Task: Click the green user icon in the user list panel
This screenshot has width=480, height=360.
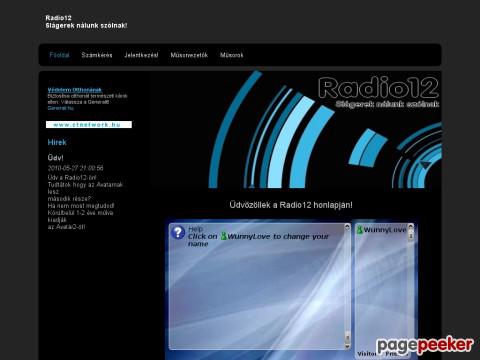Action: pos(360,230)
